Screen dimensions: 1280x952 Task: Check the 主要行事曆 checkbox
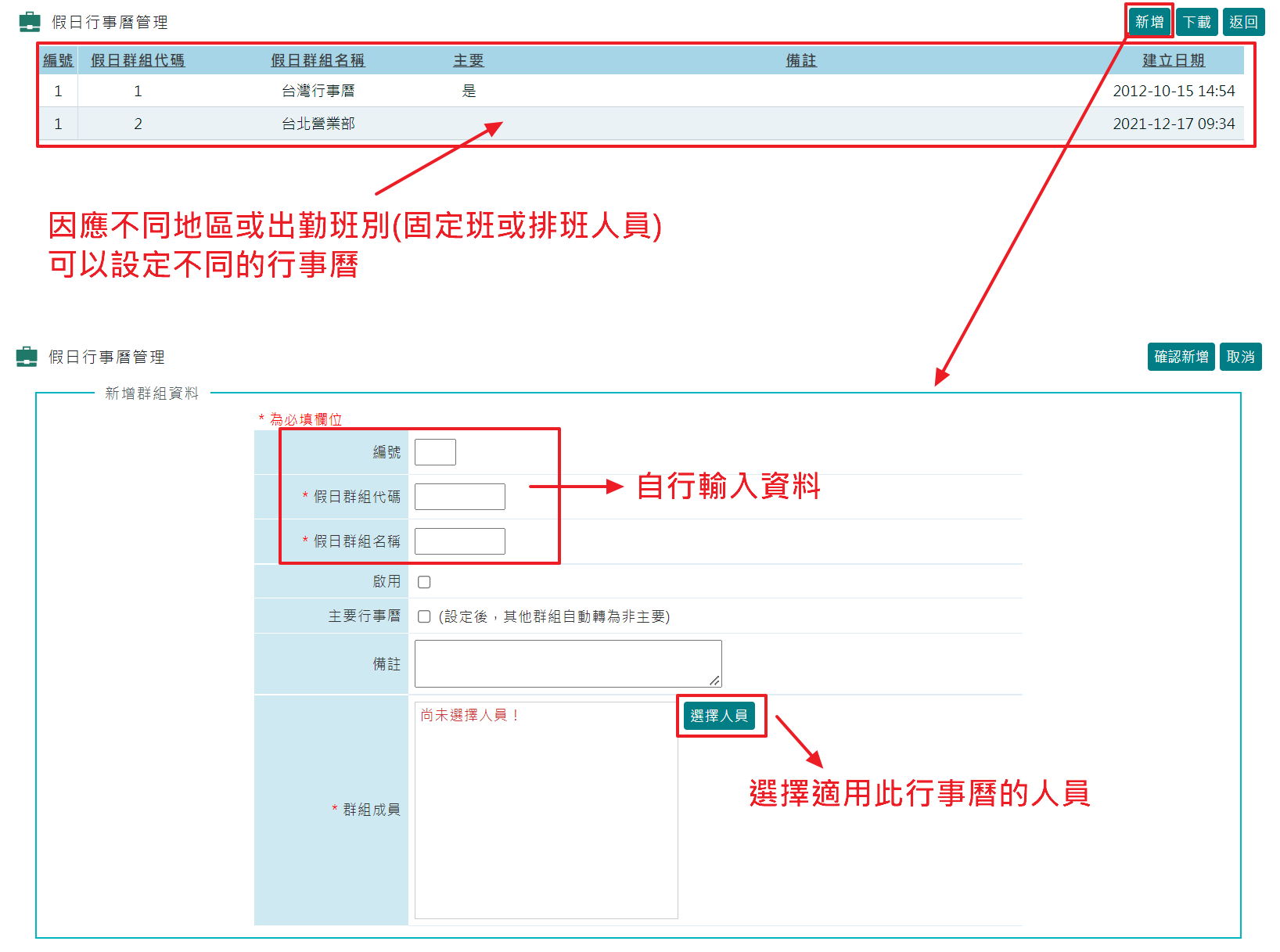[x=423, y=616]
